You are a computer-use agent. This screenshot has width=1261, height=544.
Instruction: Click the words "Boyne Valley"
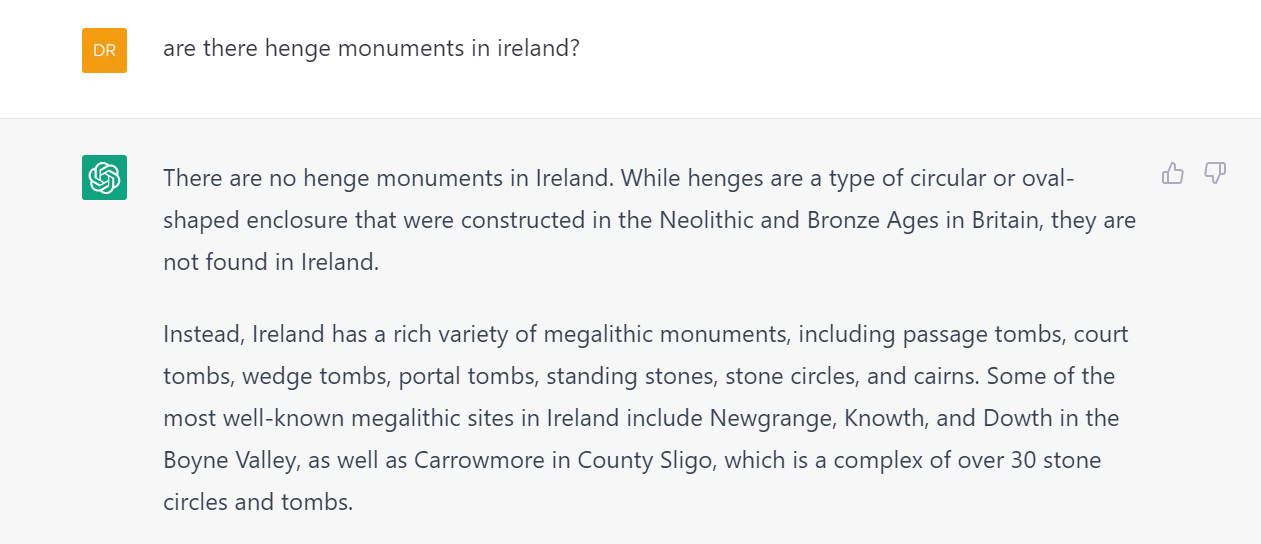point(223,460)
